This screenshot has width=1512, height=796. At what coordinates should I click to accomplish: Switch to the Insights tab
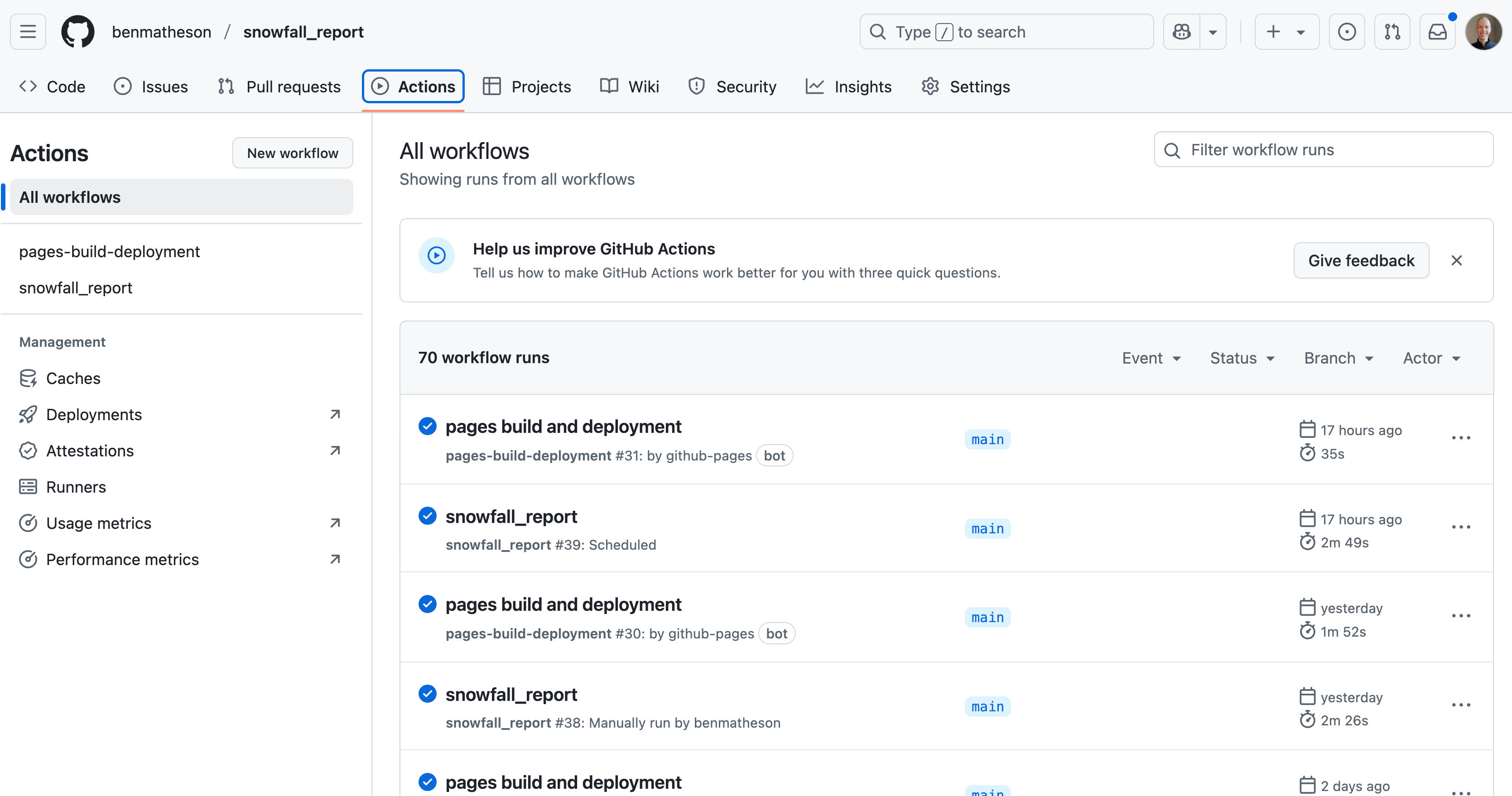[849, 87]
